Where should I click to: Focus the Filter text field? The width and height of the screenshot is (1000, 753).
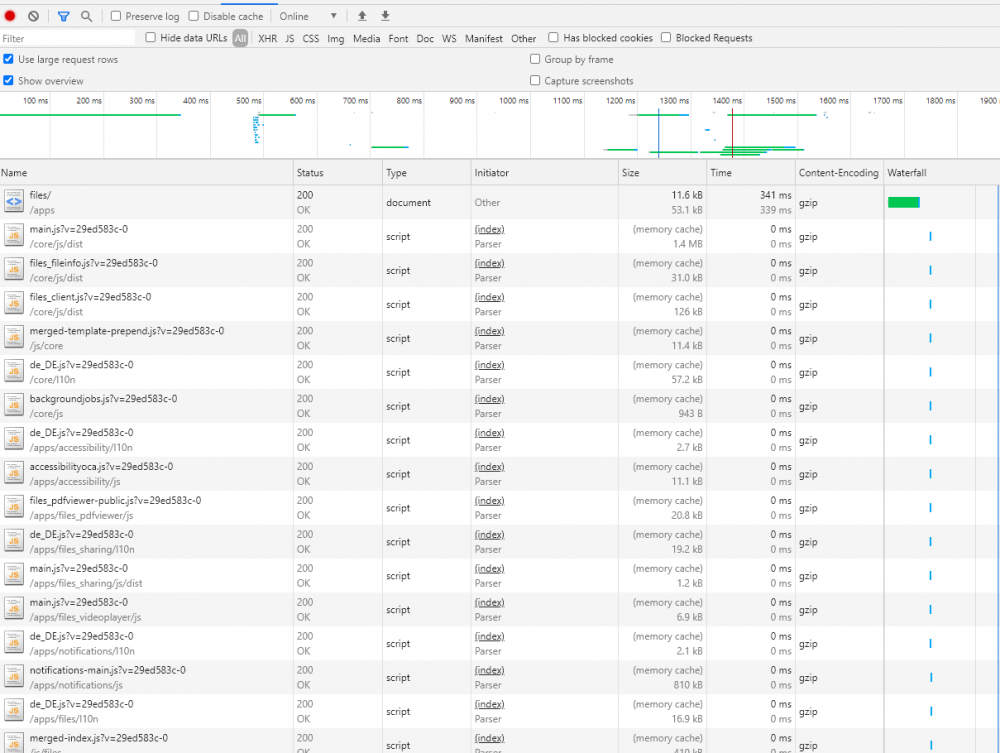68,38
